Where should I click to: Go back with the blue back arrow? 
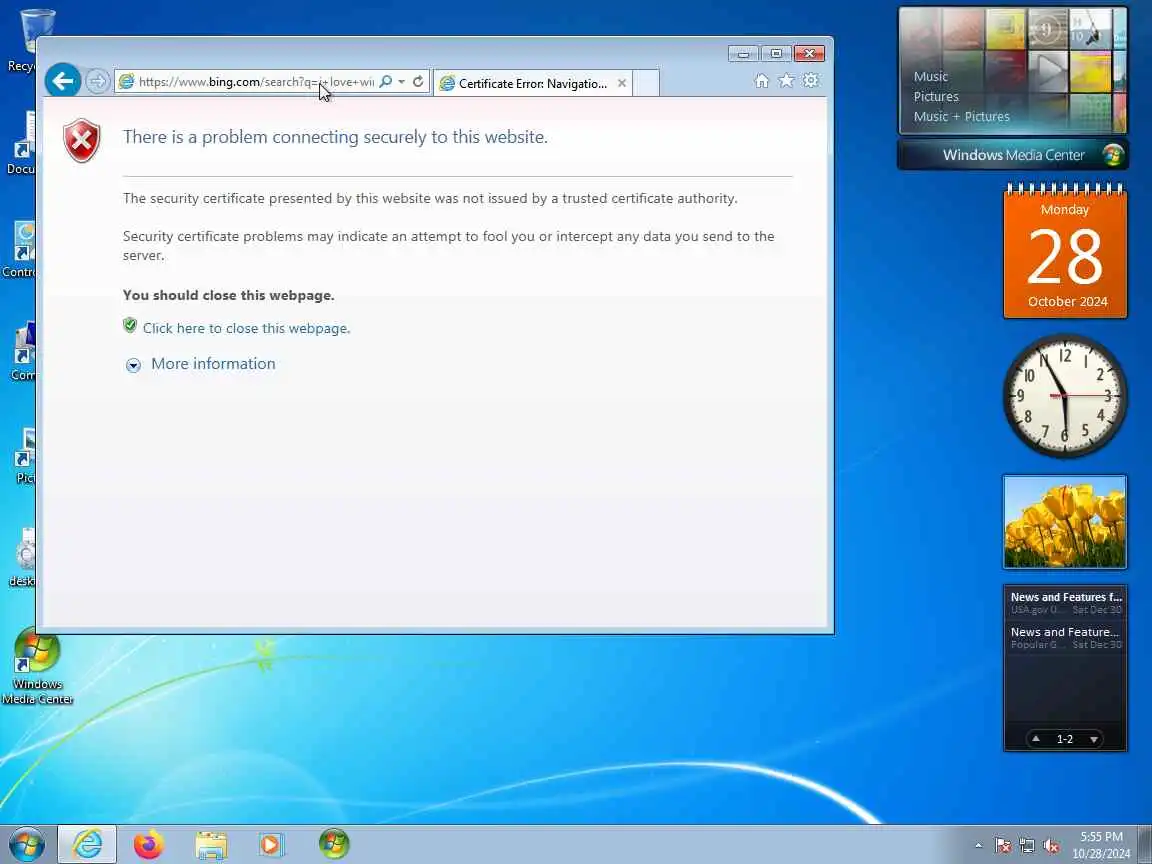62,80
